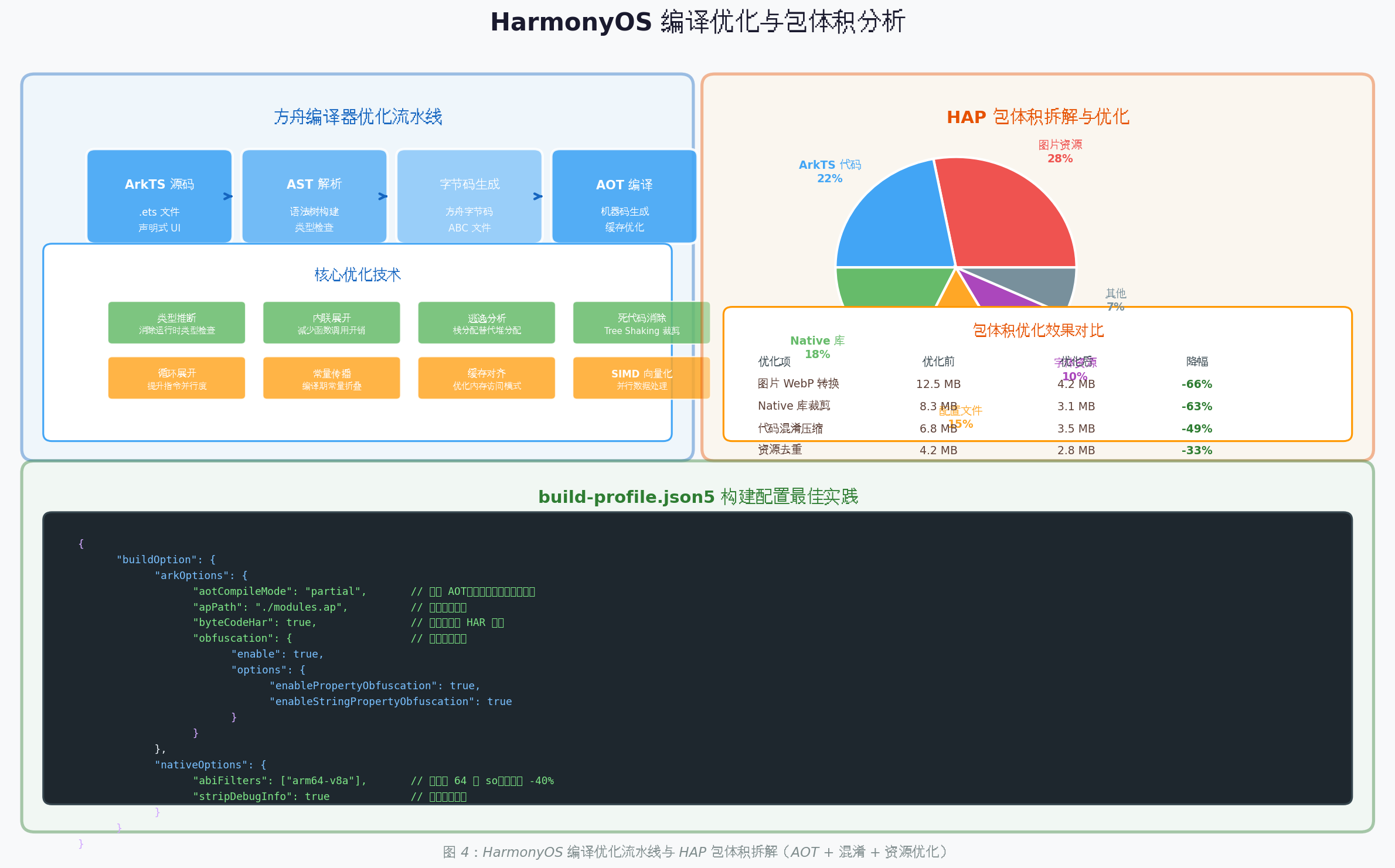
Task: Select the 死代码消除 Tree Shaking box
Action: (641, 322)
